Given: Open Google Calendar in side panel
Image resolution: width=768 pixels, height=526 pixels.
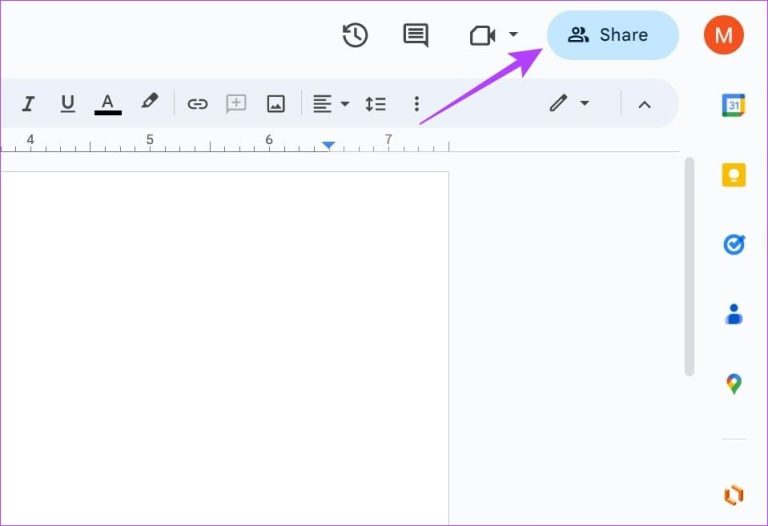Looking at the screenshot, I should pos(733,105).
